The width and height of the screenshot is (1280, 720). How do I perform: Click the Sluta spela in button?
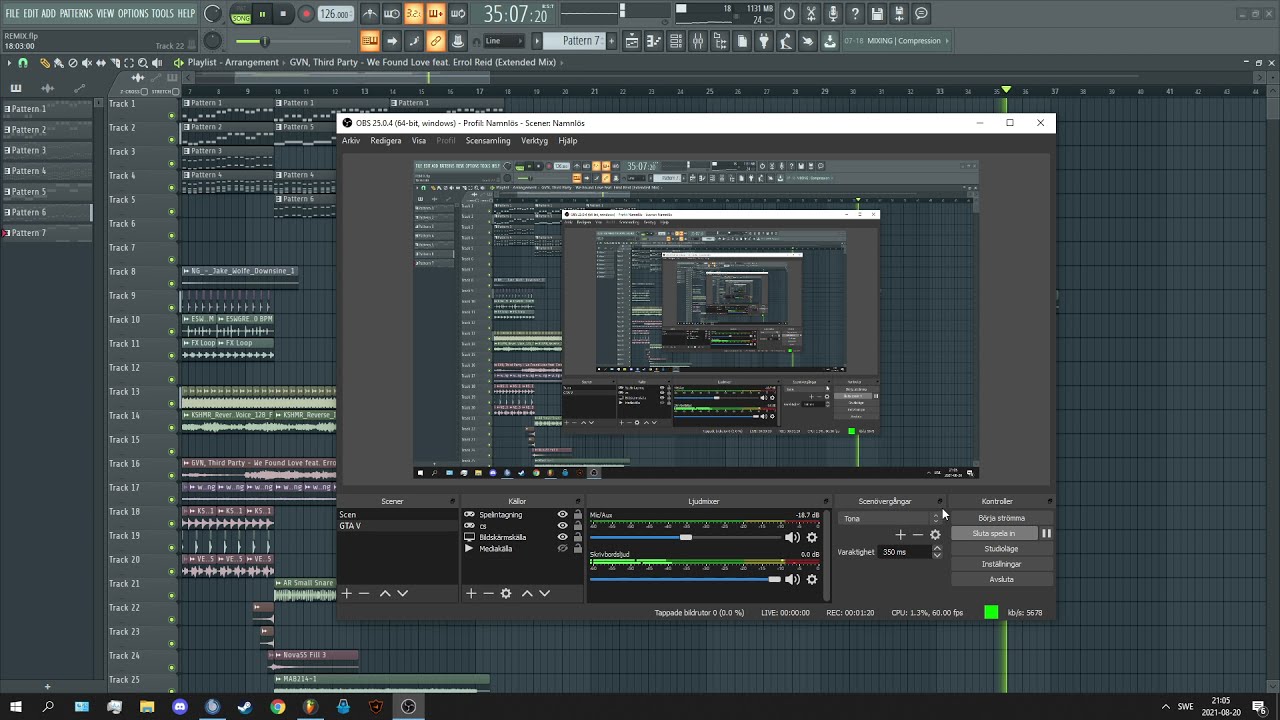click(993, 533)
